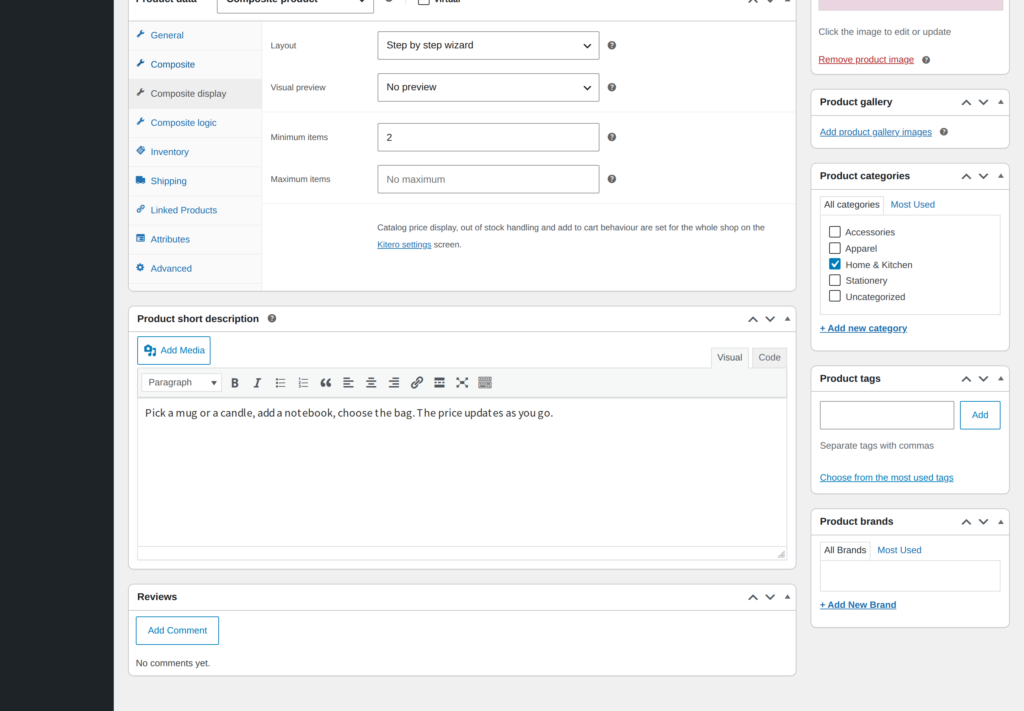The width and height of the screenshot is (1024, 711).
Task: Click Remove product image link
Action: point(866,59)
